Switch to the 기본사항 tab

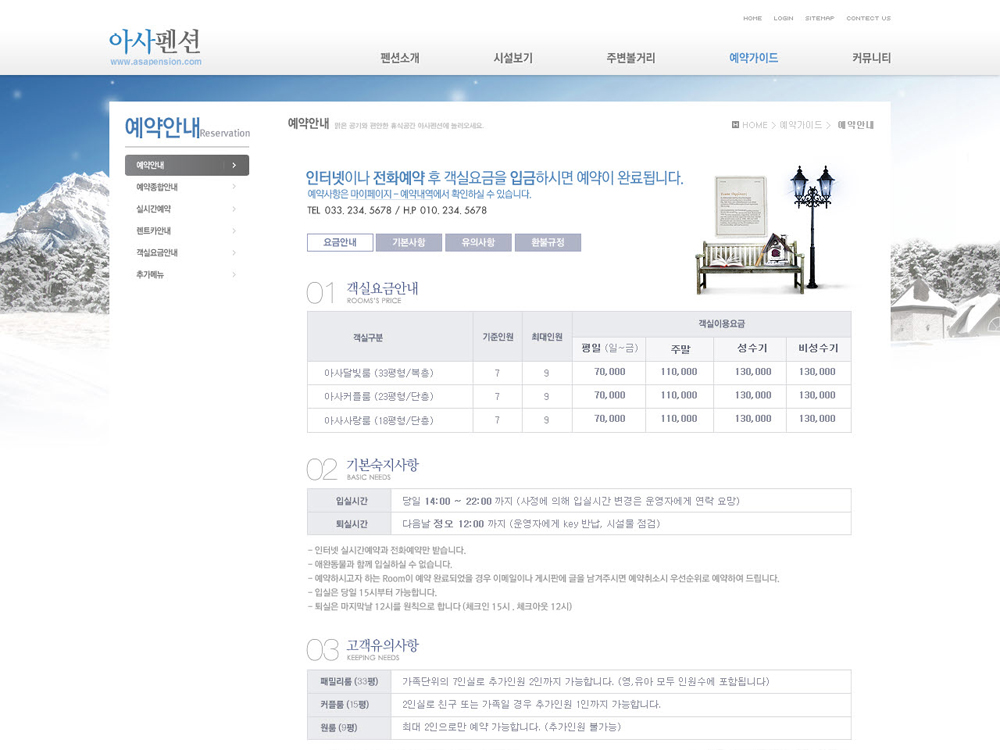pos(409,243)
